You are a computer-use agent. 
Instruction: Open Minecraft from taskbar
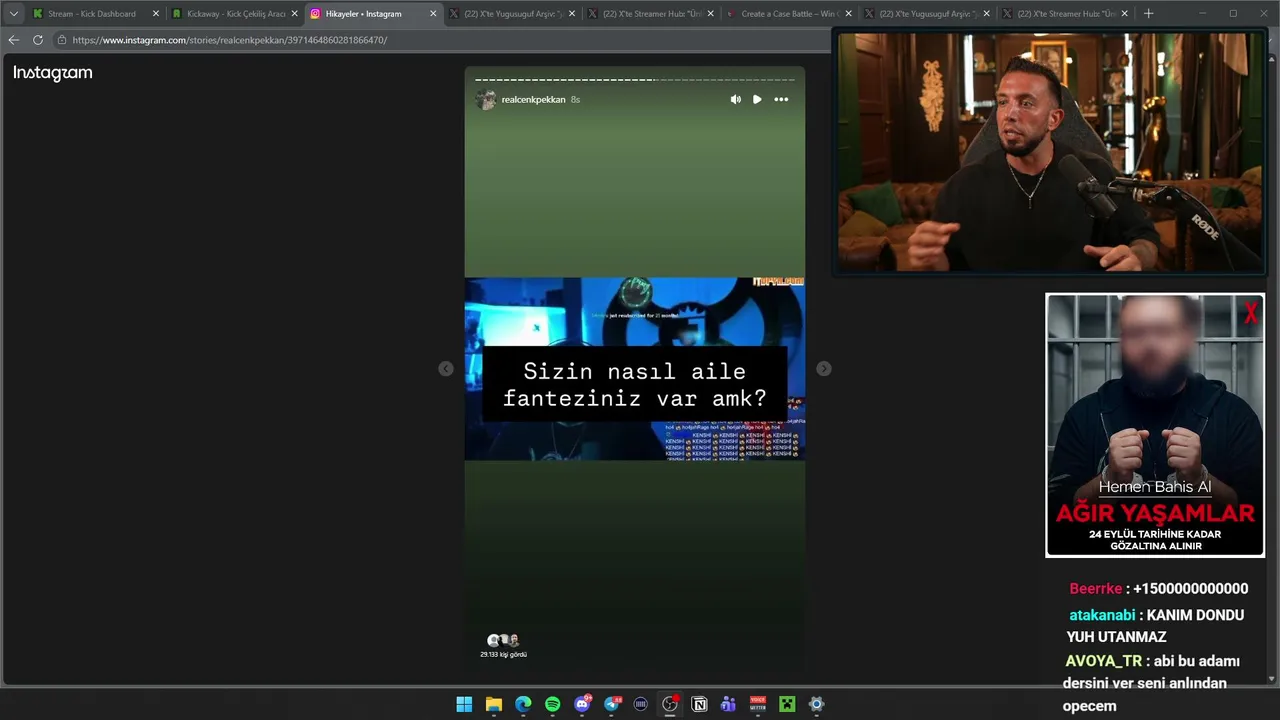(x=788, y=704)
